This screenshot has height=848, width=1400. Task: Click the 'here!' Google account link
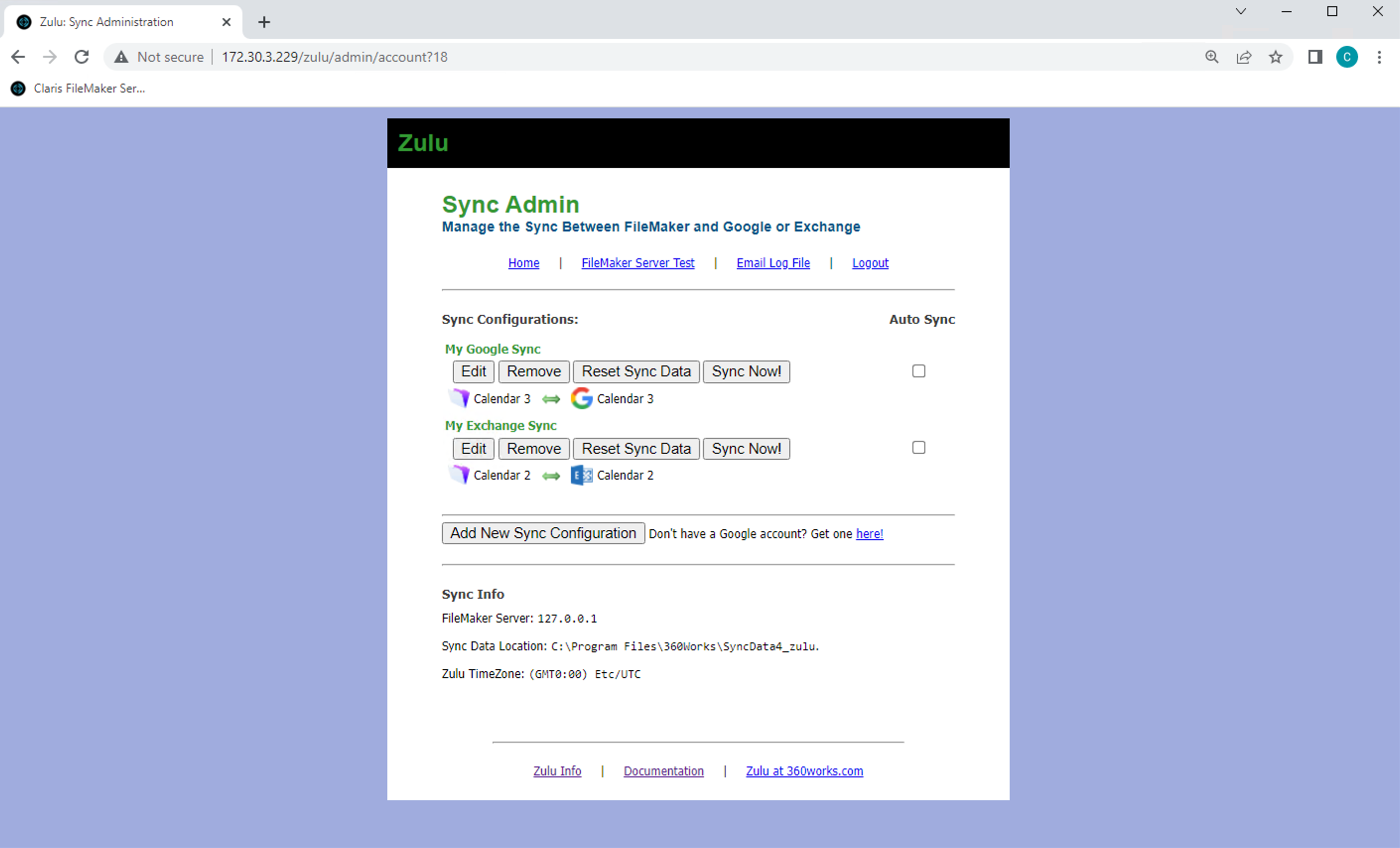click(x=869, y=534)
